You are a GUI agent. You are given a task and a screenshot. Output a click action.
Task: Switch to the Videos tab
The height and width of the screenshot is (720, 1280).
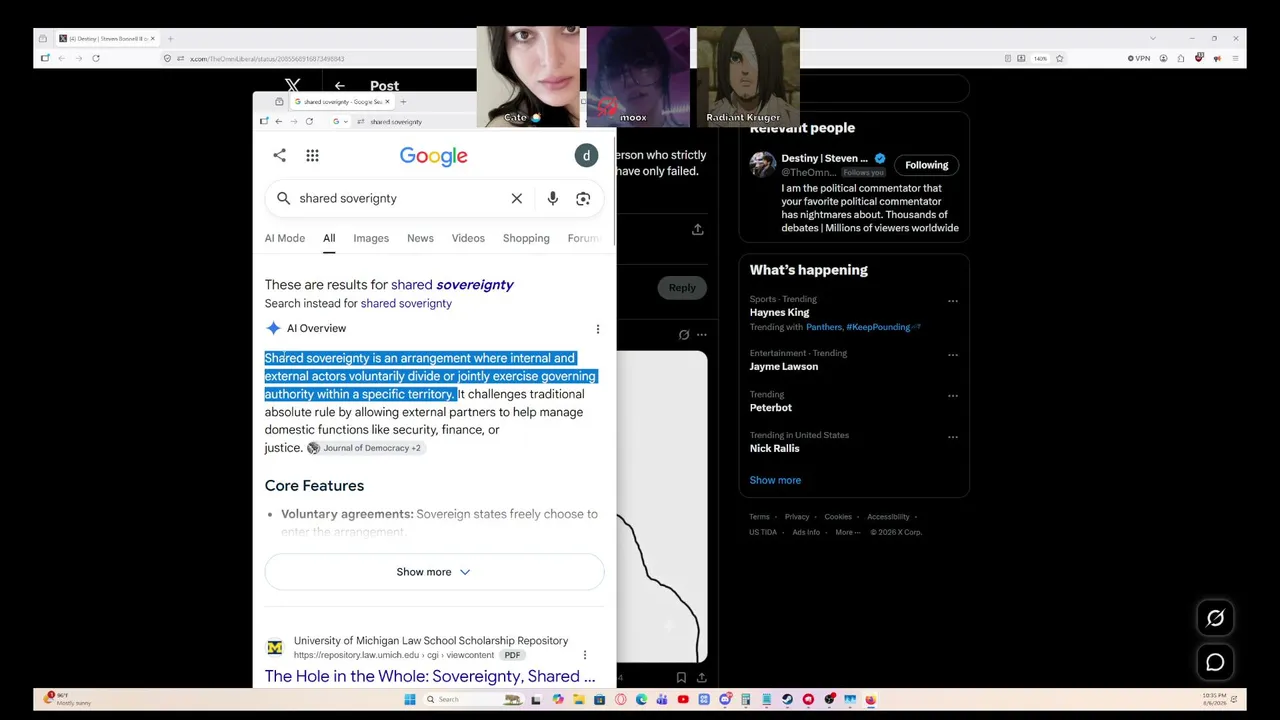(x=468, y=238)
